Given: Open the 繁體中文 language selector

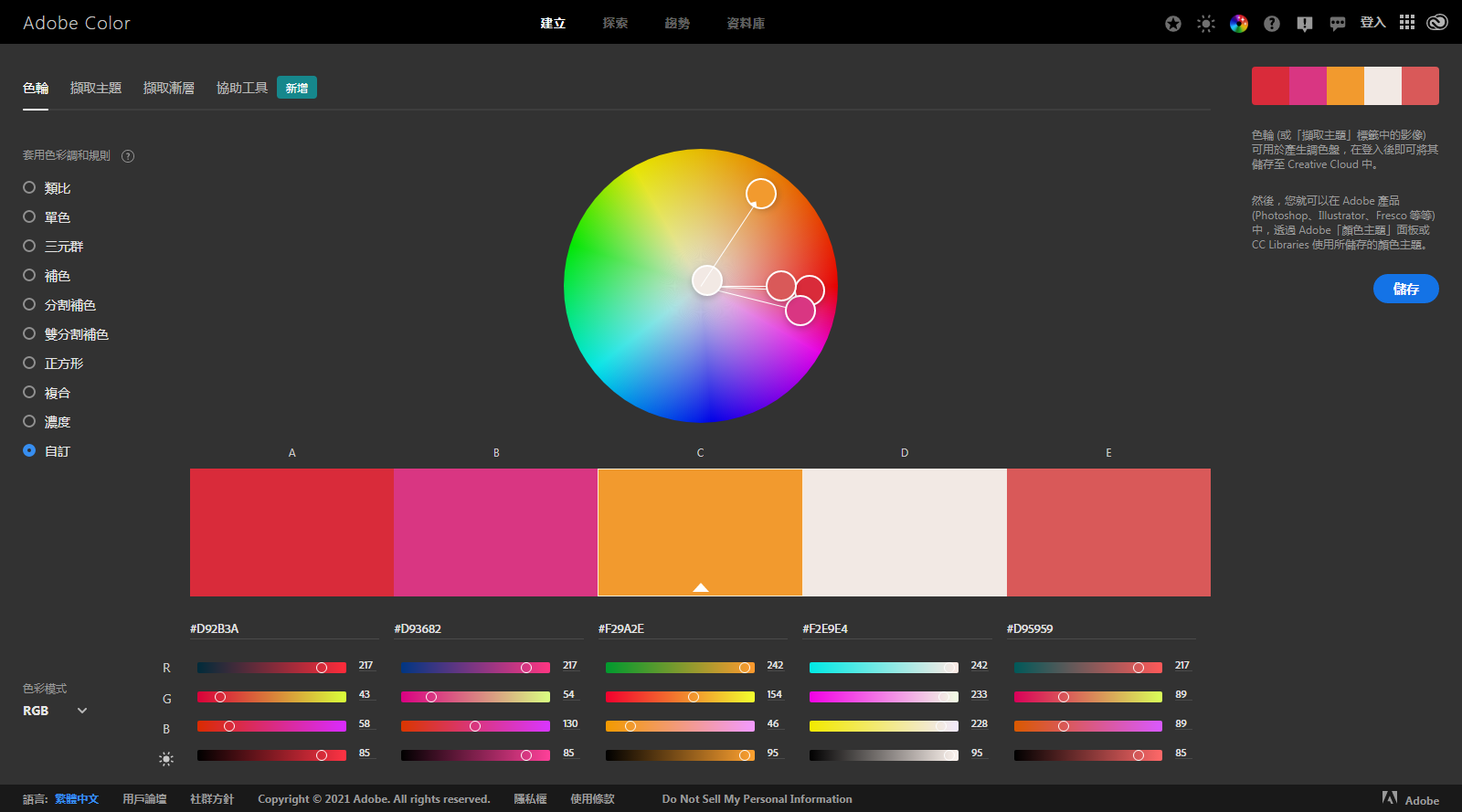Looking at the screenshot, I should point(77,799).
